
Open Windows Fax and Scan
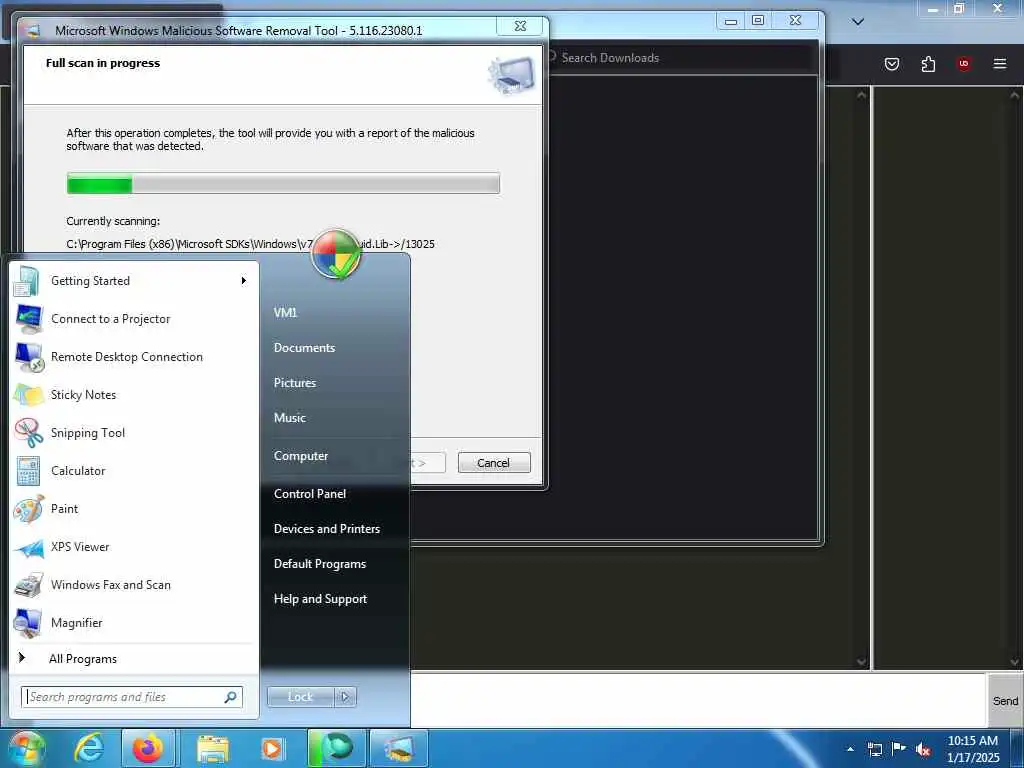[134, 584]
